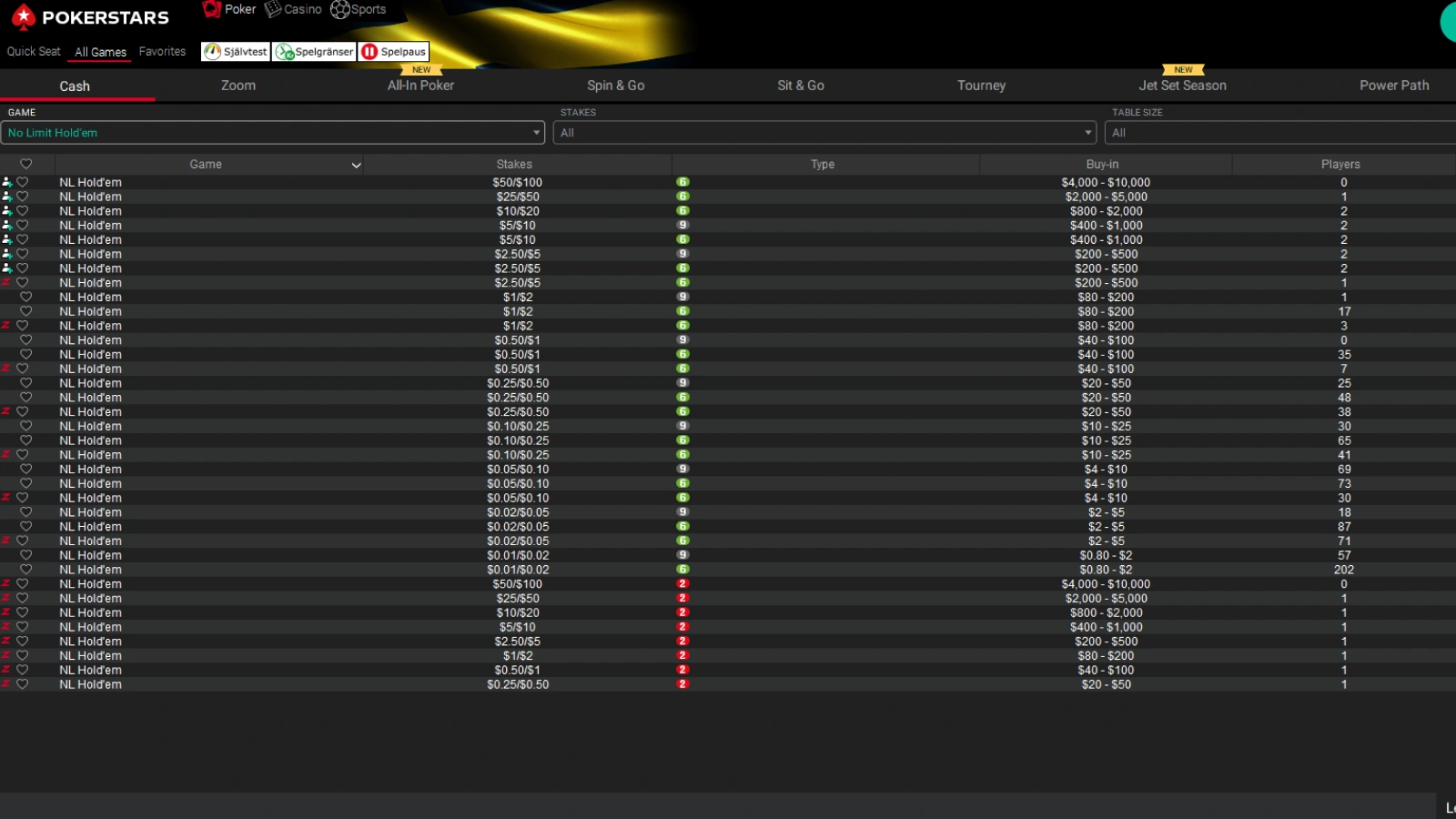
Task: Sort by the Players column header
Action: coord(1340,165)
